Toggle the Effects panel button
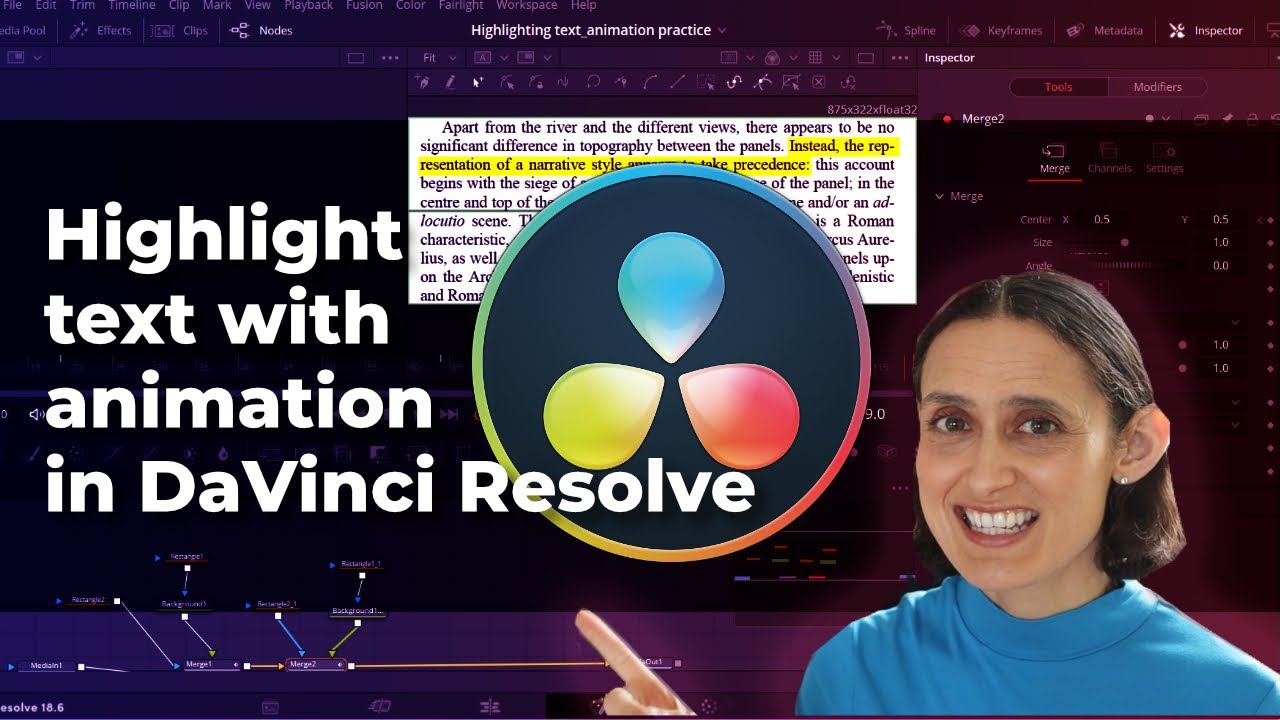The image size is (1280, 720). click(x=102, y=30)
